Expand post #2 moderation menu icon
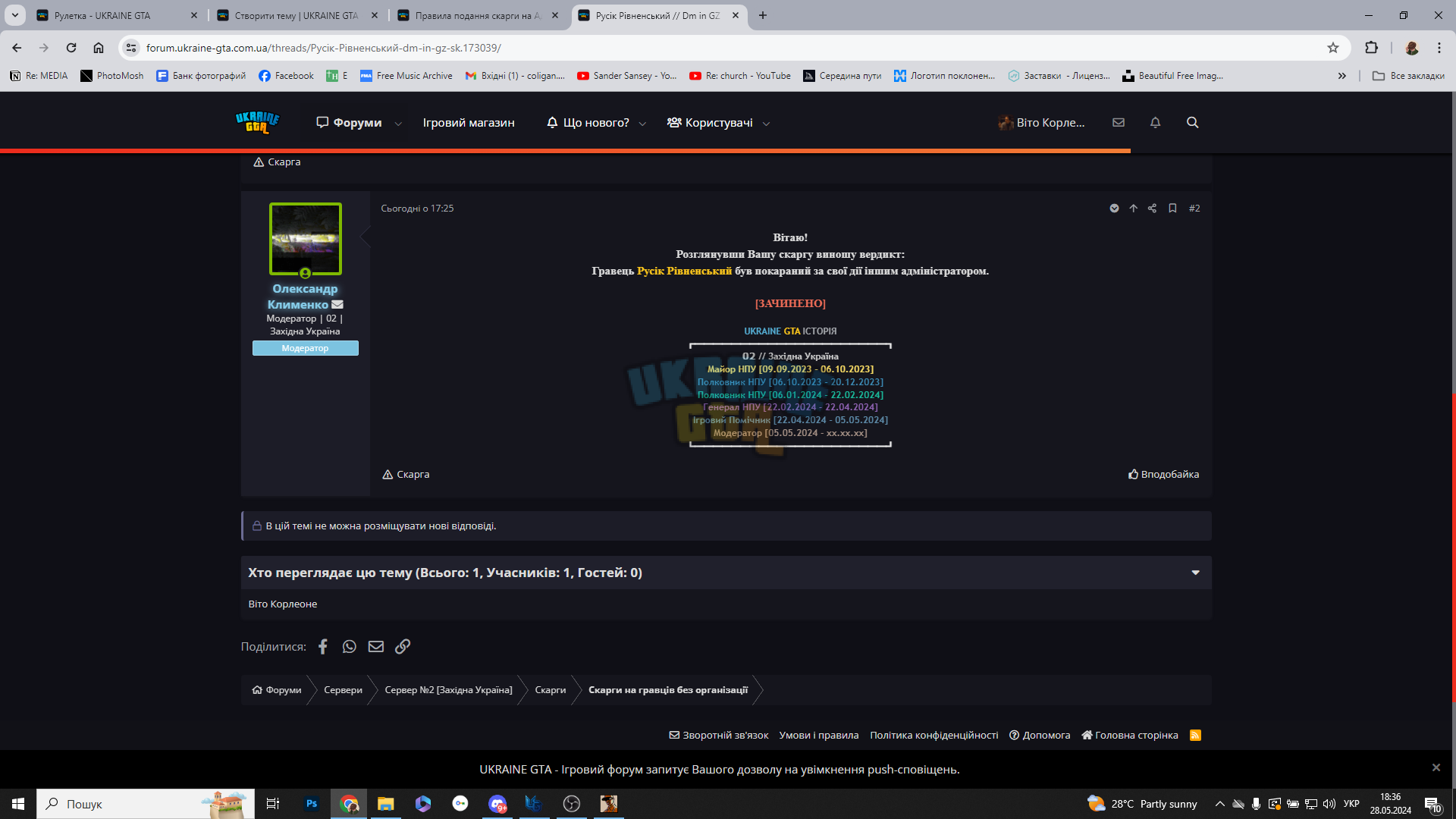 point(1115,209)
